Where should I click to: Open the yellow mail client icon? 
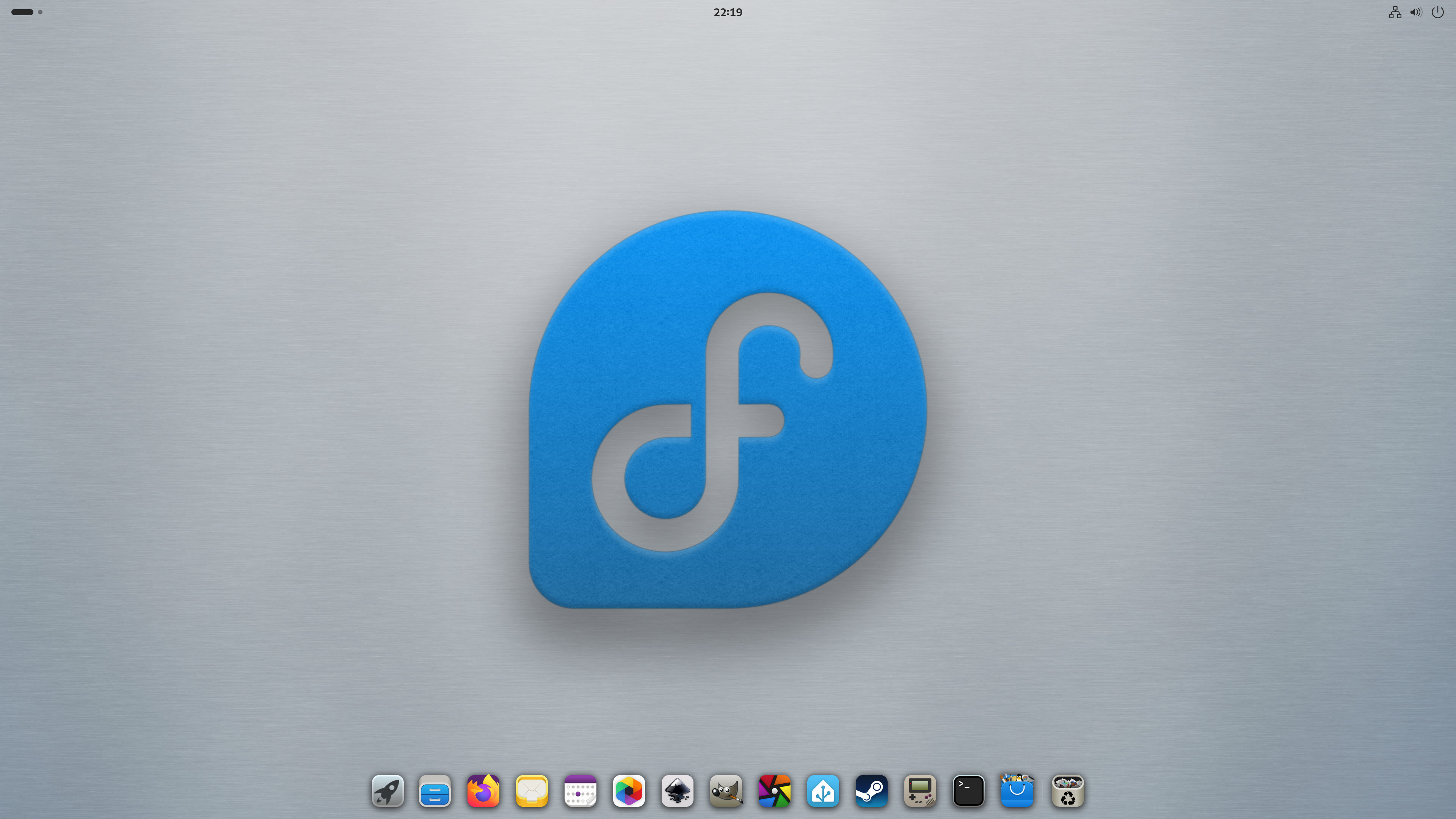click(532, 791)
